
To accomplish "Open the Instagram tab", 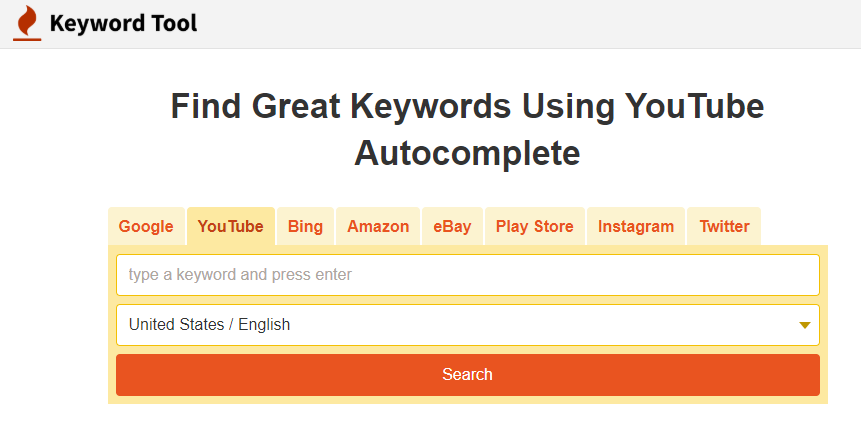I will [636, 226].
